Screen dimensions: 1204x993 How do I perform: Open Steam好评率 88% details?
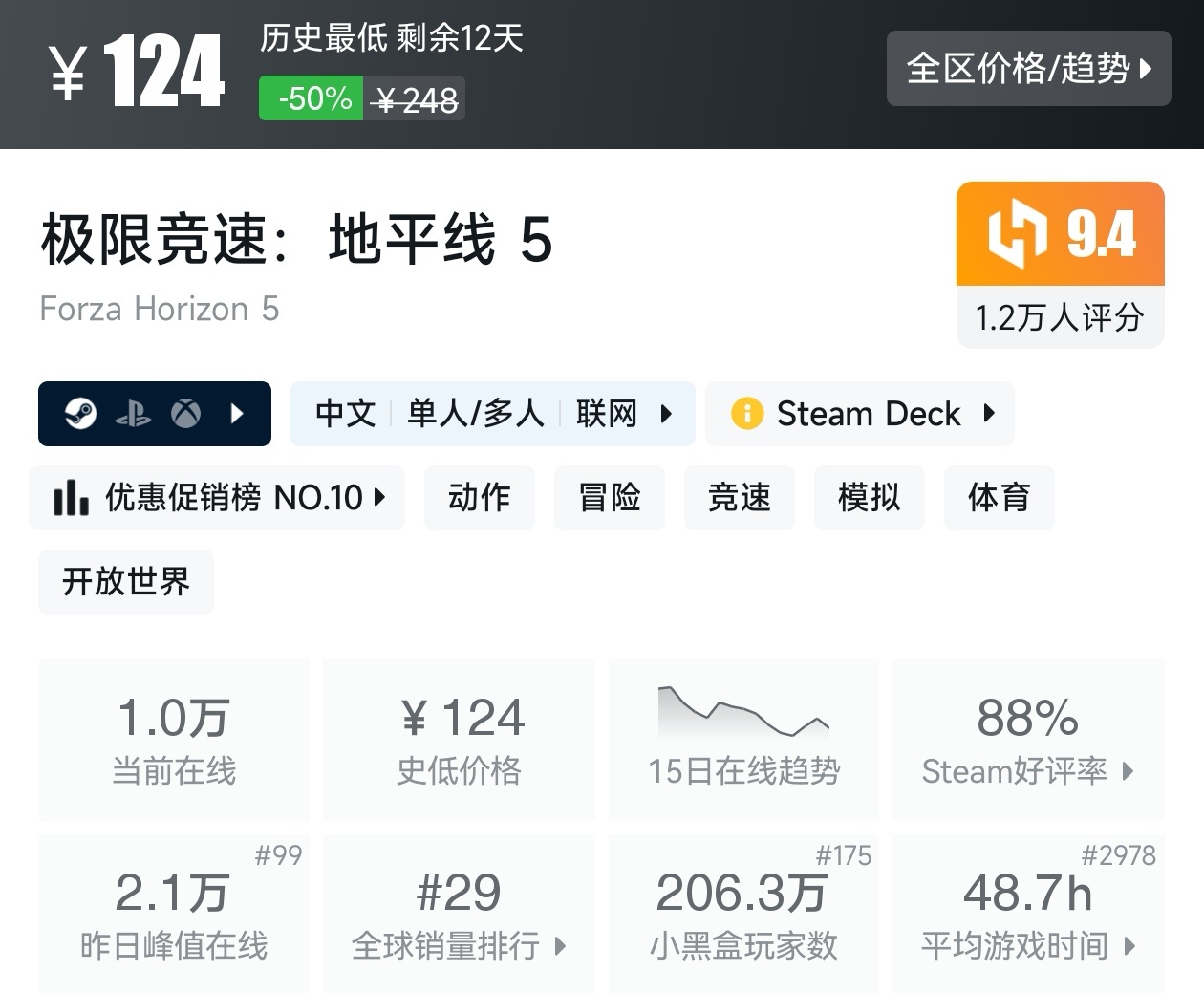pyautogui.click(x=1028, y=739)
